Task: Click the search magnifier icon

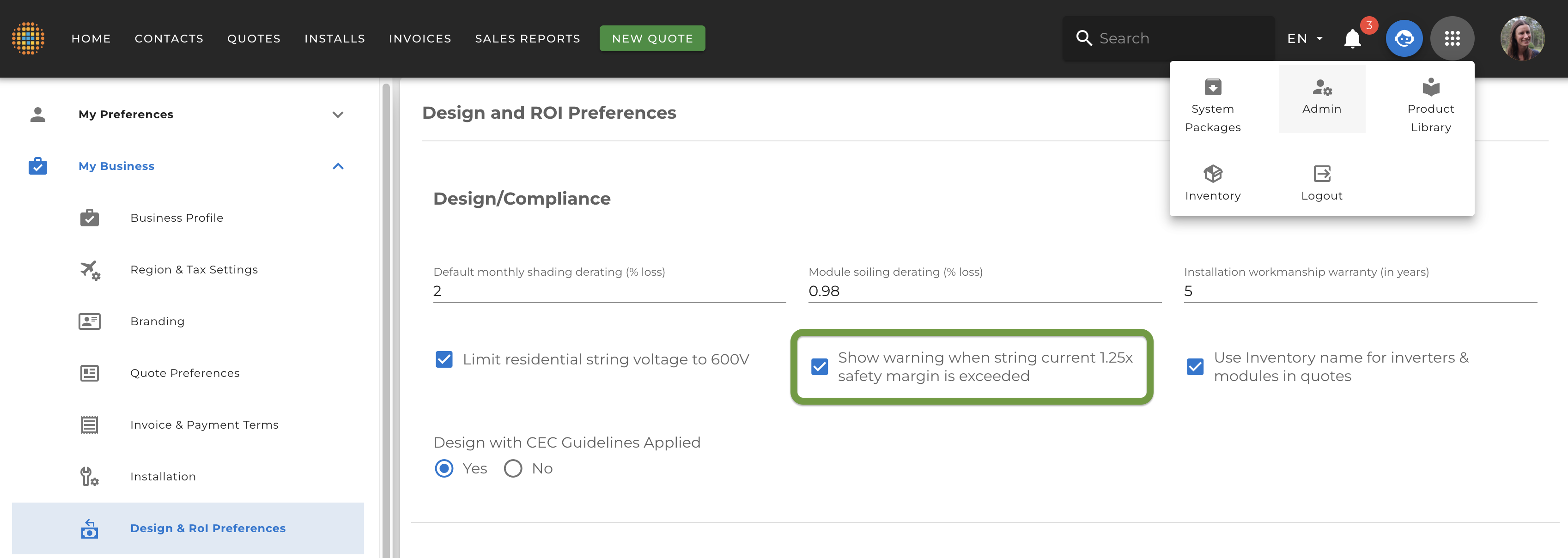Action: (1083, 38)
